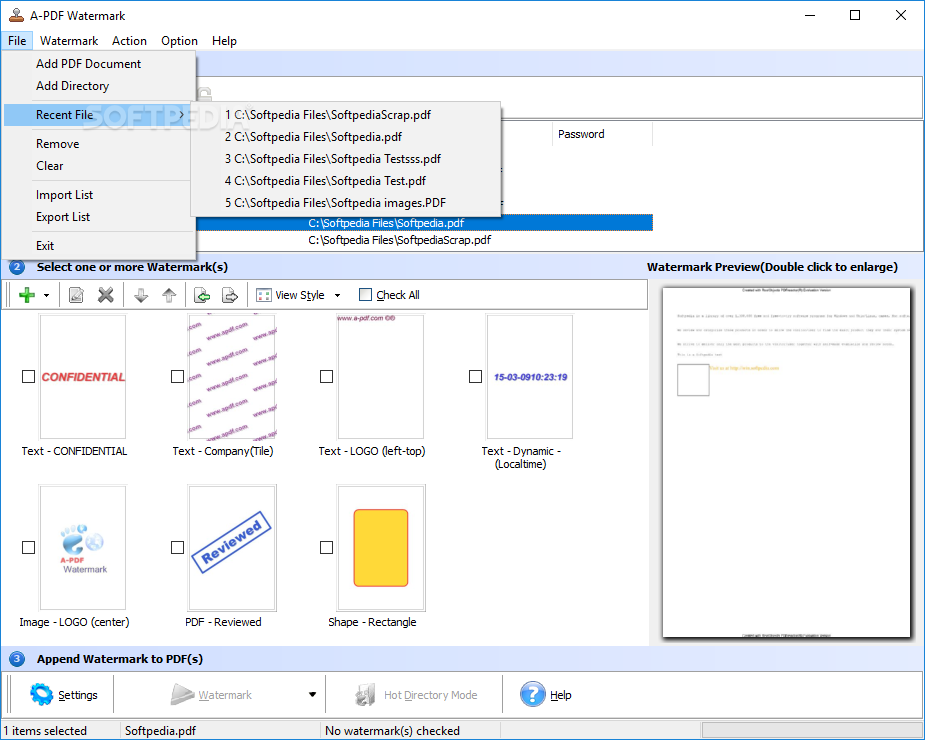Open Settings with the gear icon
The width and height of the screenshot is (925, 740).
point(41,695)
